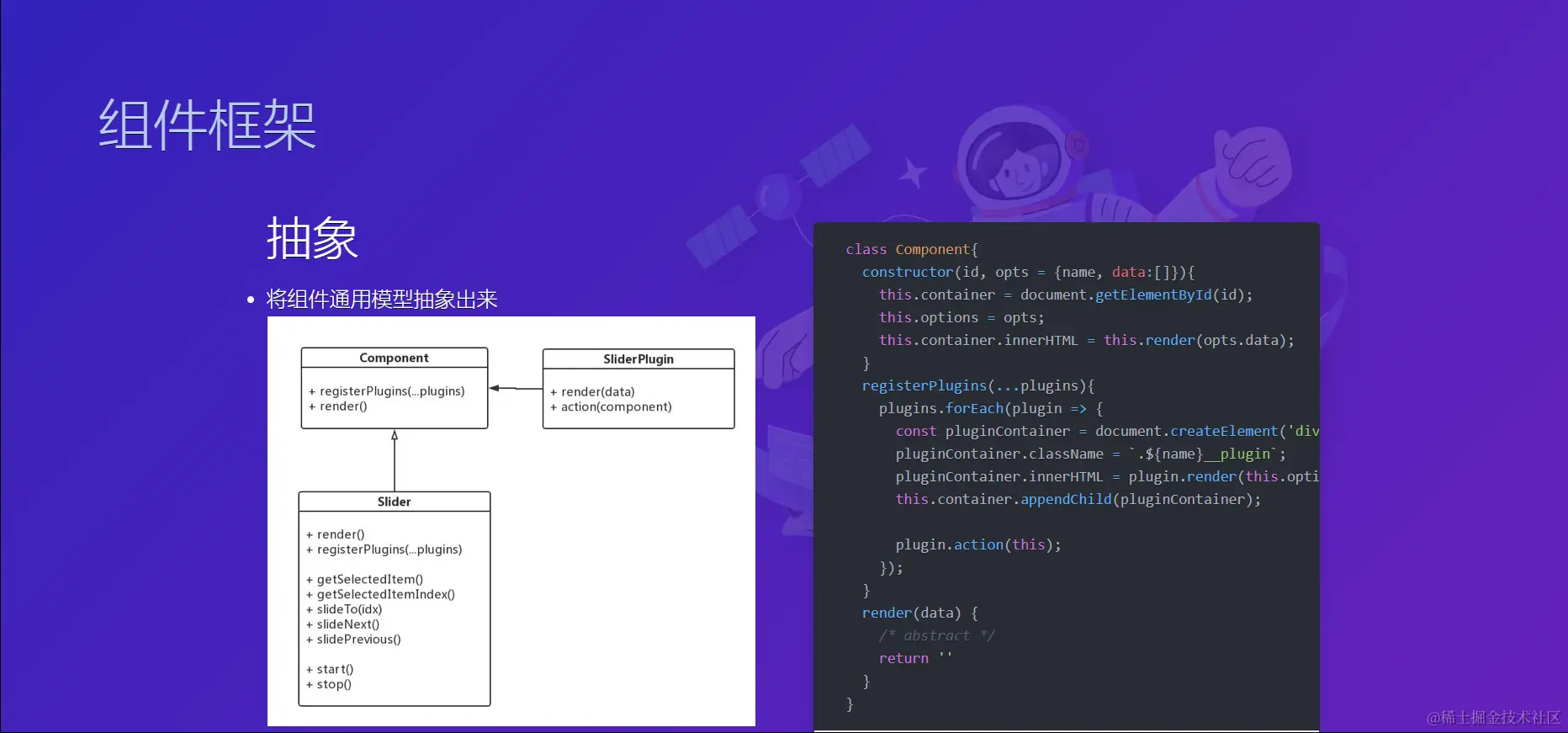
Task: Click the 'this.options = opts;' code line
Action: (x=961, y=317)
